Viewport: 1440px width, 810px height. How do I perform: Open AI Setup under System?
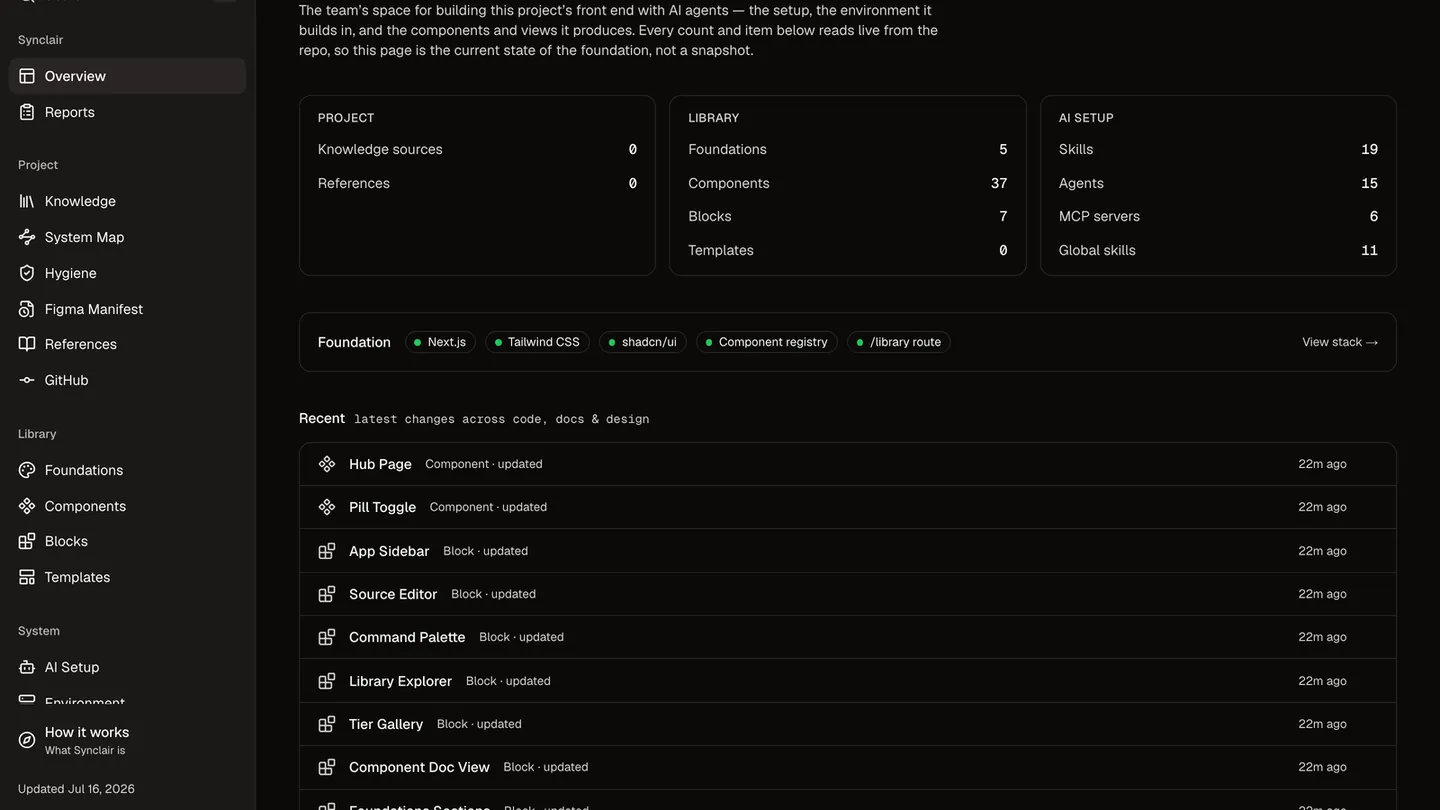click(127, 667)
